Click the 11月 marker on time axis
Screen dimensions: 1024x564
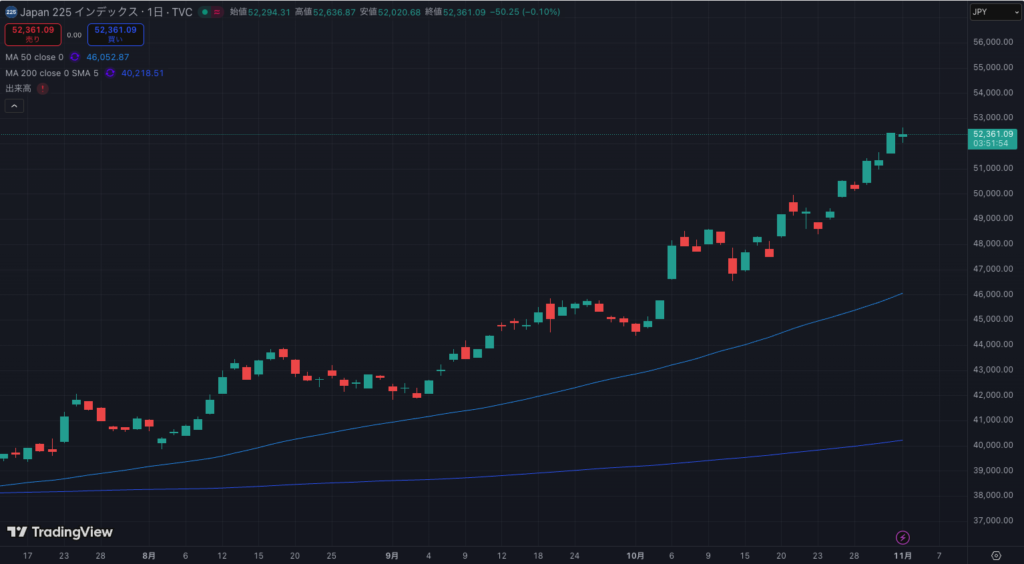point(903,555)
